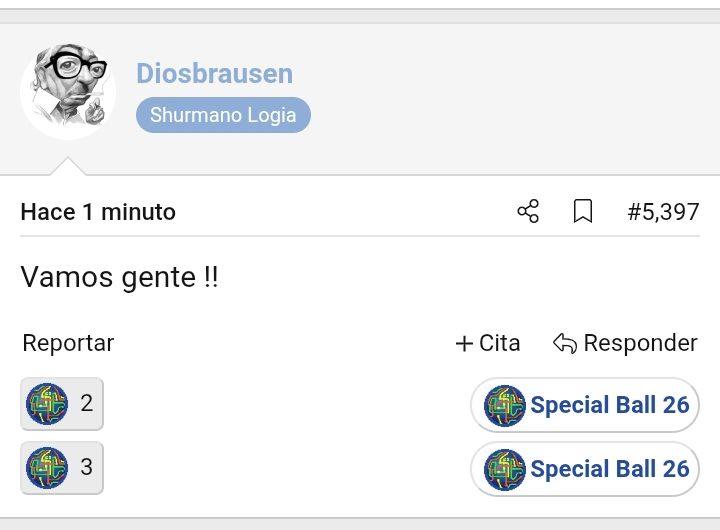Screen dimensions: 720x530
Task: Click the globe ball icon beside count 2
Action: point(47,404)
